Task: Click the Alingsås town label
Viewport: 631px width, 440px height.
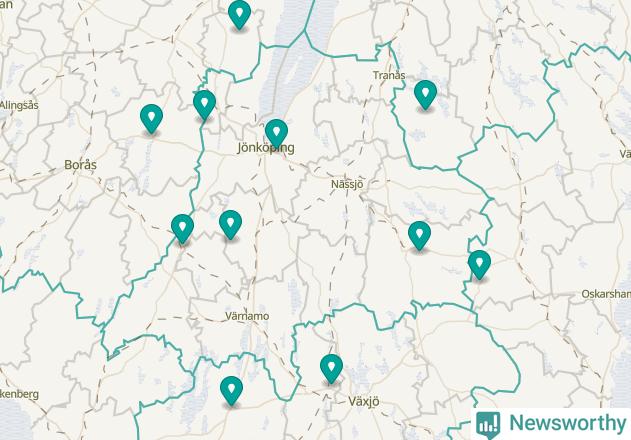Action: [x=19, y=105]
